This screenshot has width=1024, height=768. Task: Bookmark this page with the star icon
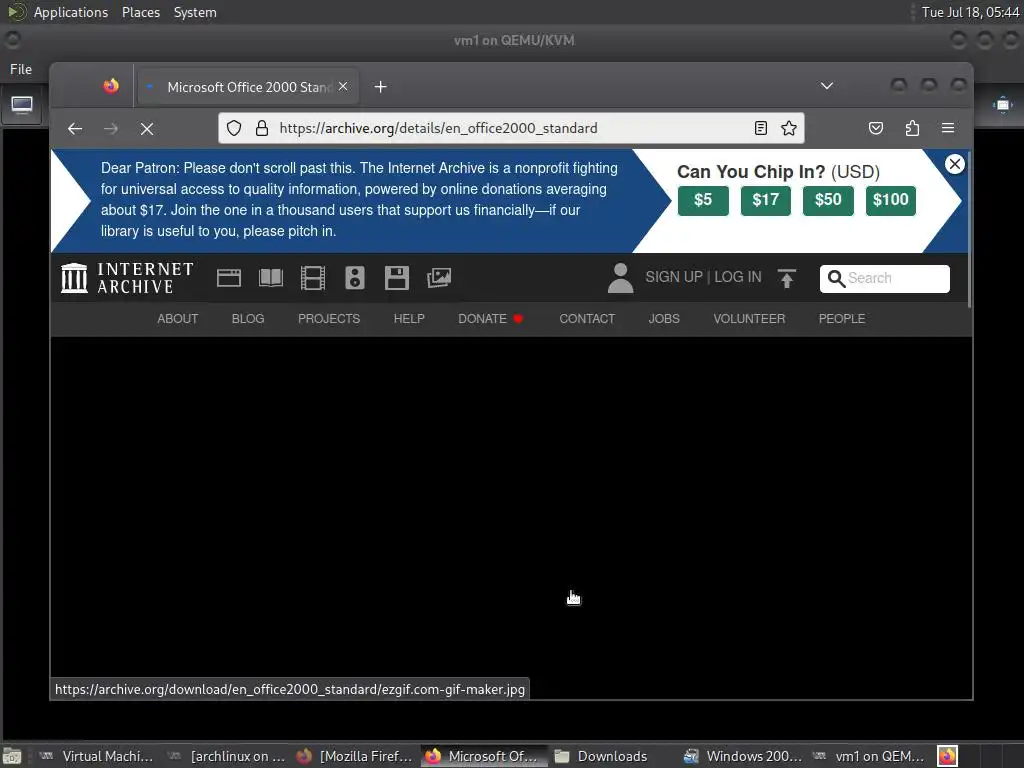[789, 128]
